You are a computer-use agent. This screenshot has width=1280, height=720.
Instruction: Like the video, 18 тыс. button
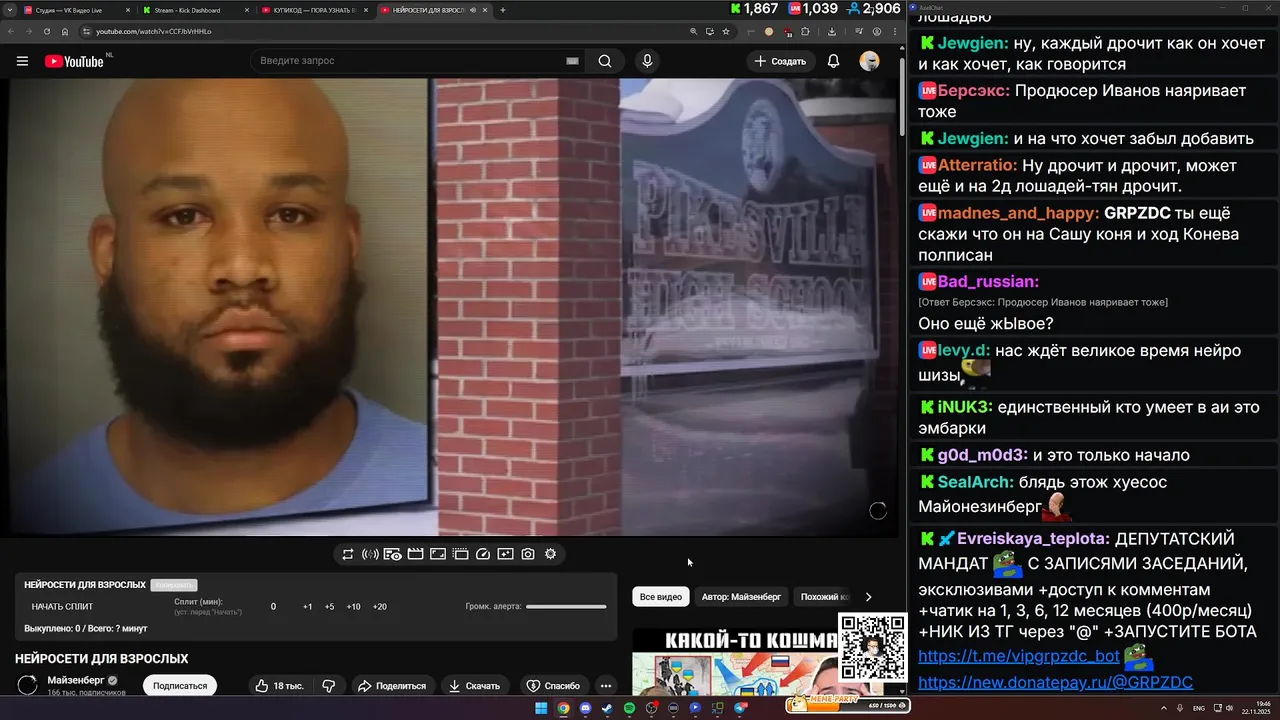click(x=279, y=686)
